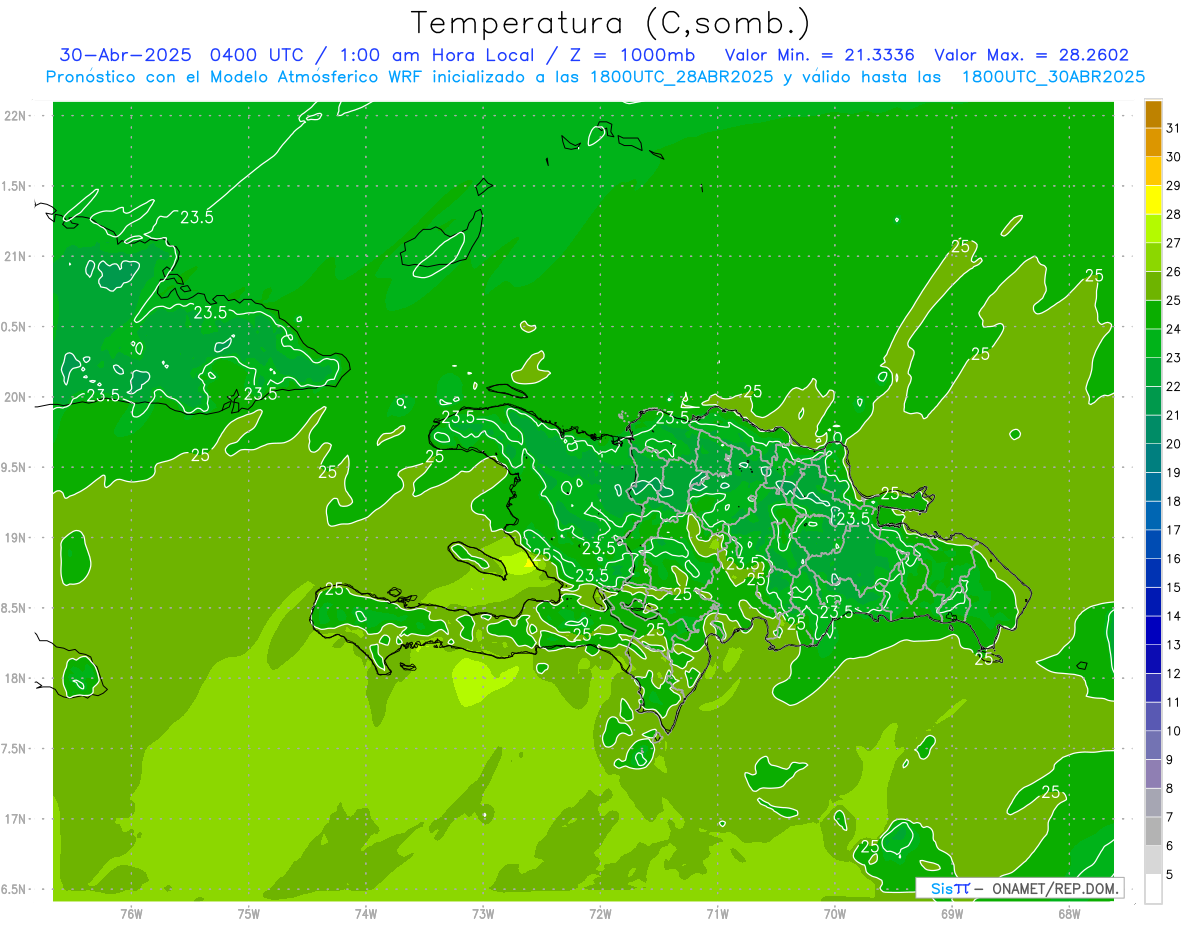1200x927 pixels.
Task: Click the legend value "22"
Action: click(1173, 386)
